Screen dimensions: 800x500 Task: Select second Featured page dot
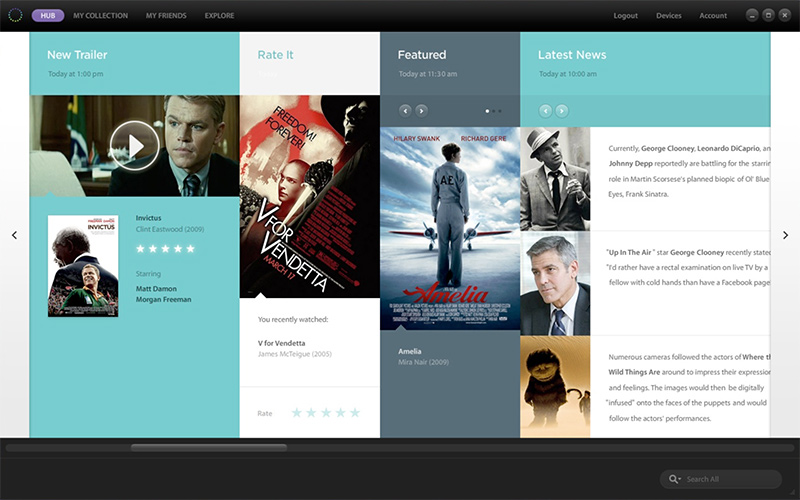click(x=493, y=111)
